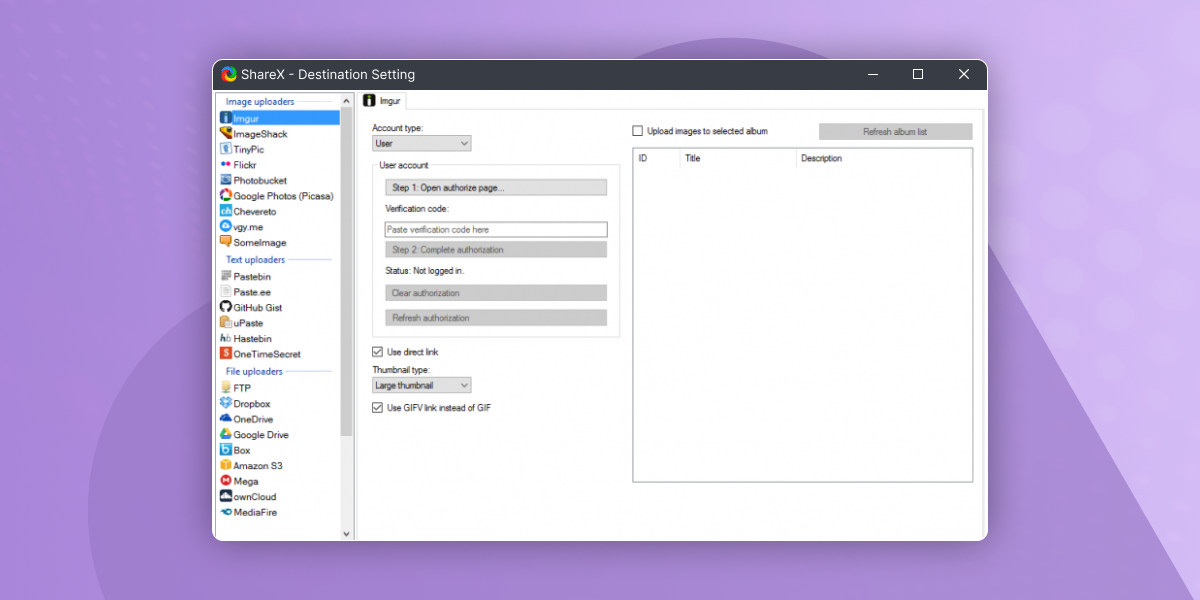This screenshot has width=1200, height=600.
Task: Click the uploader list scrollbar thumb
Action: click(x=347, y=272)
